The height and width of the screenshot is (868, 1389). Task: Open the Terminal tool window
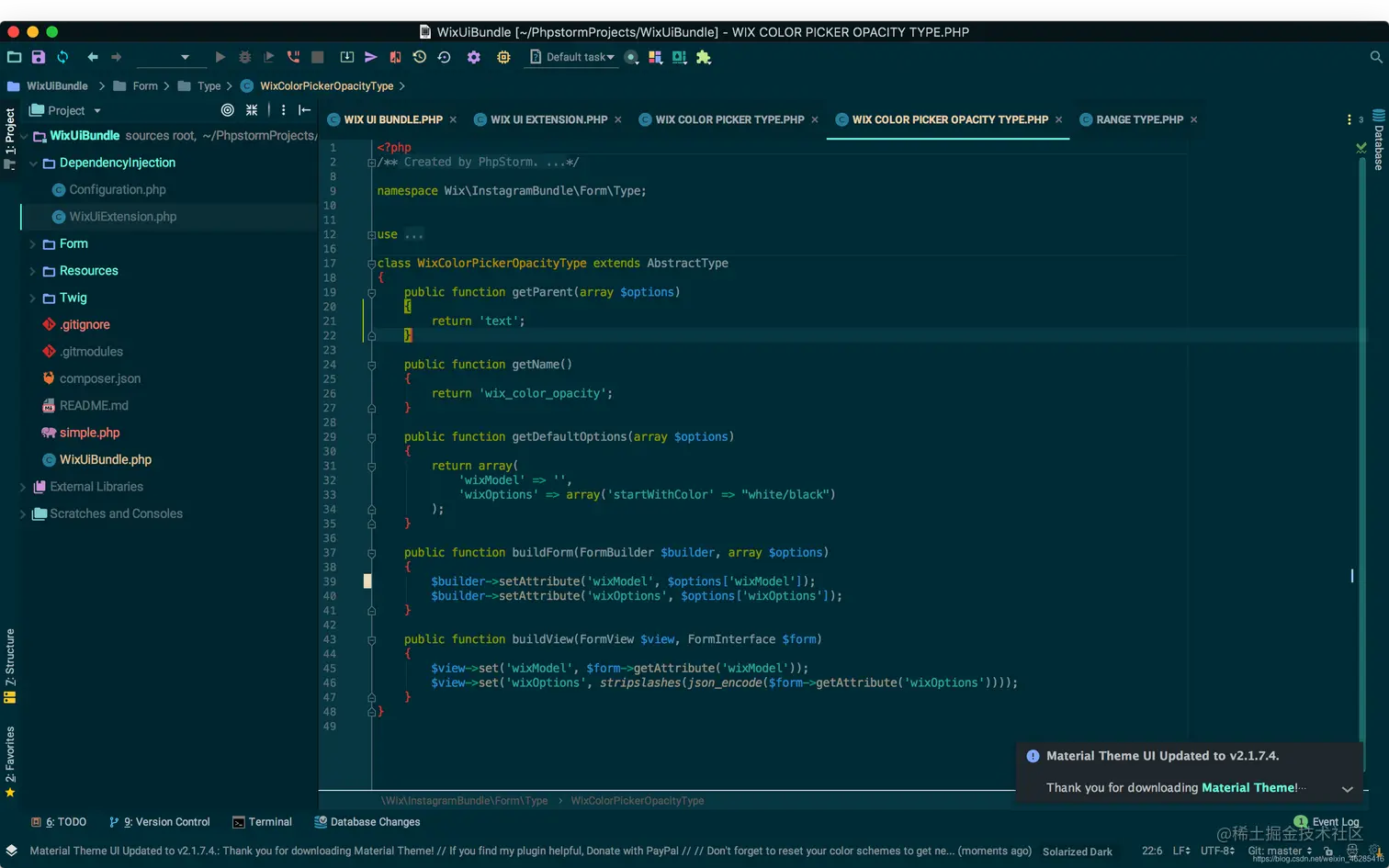tap(263, 822)
